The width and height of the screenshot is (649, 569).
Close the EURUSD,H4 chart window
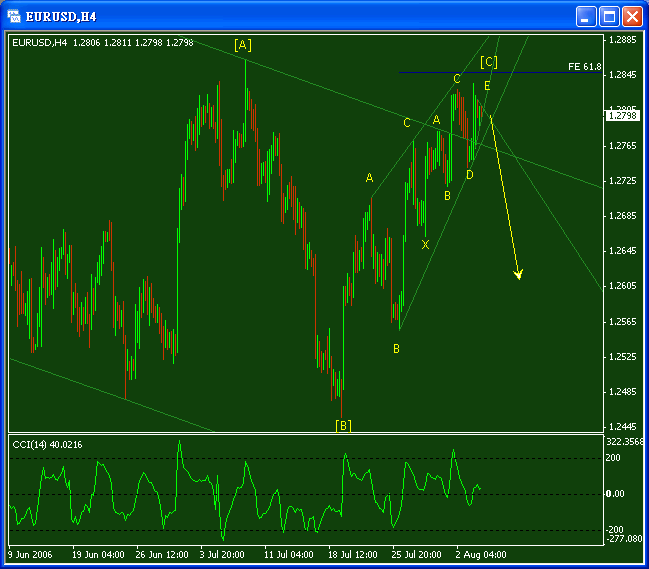[632, 17]
